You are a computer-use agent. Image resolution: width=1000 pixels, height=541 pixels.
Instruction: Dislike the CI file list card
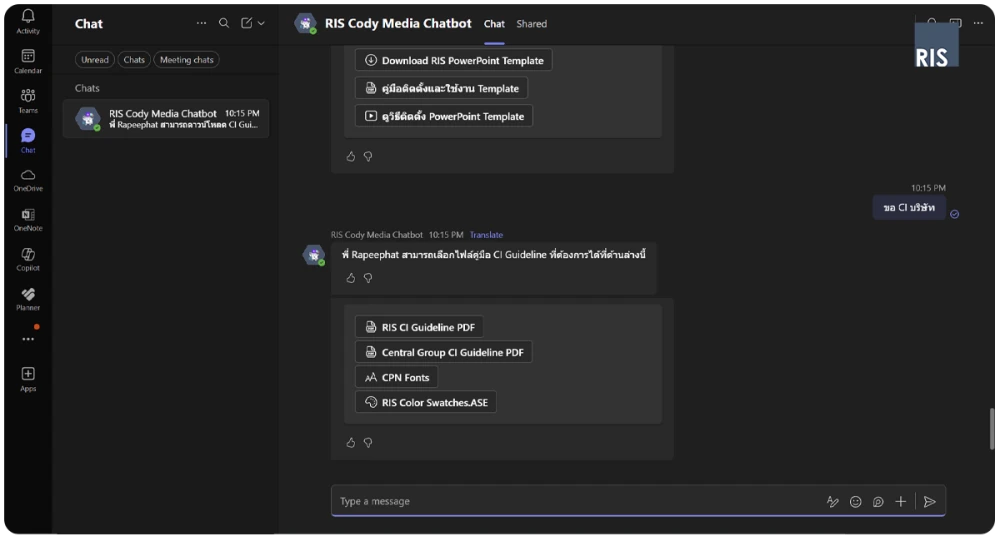pyautogui.click(x=368, y=443)
